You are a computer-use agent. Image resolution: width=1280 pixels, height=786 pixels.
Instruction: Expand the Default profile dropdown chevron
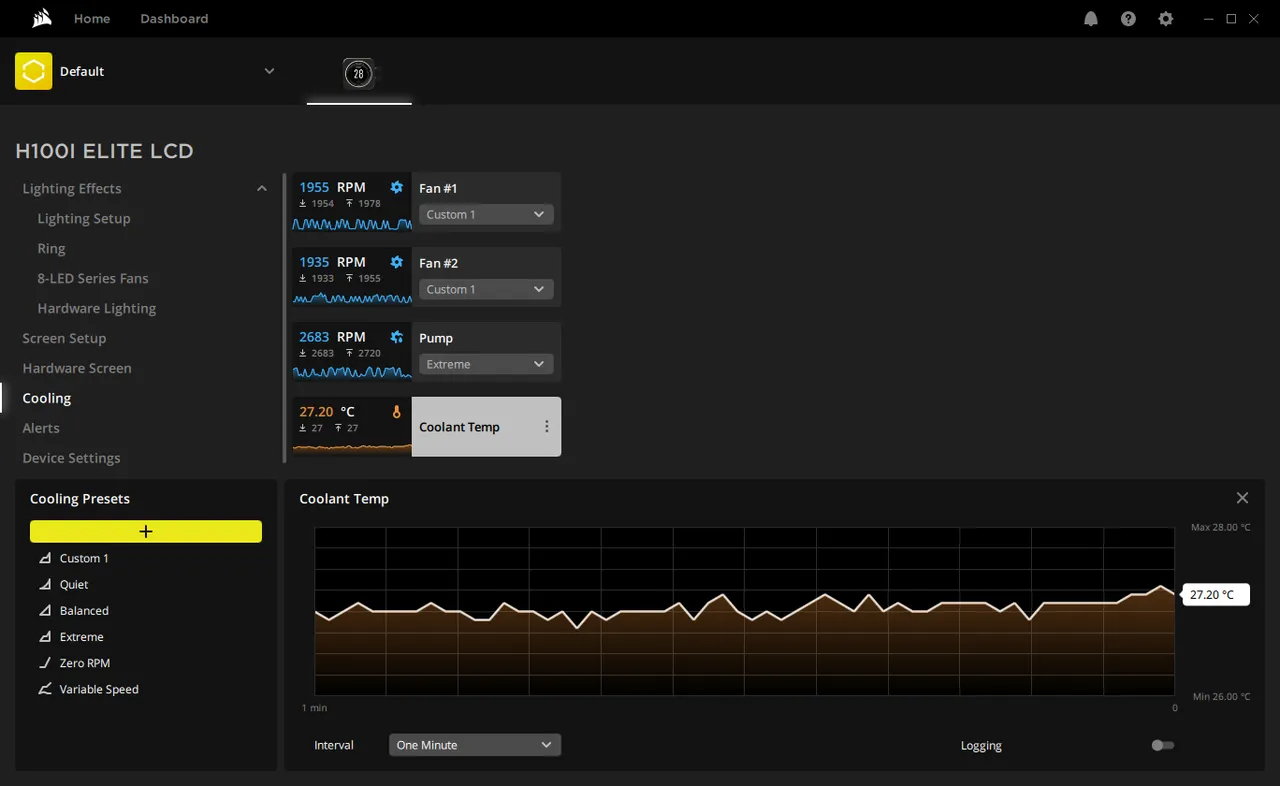tap(269, 71)
